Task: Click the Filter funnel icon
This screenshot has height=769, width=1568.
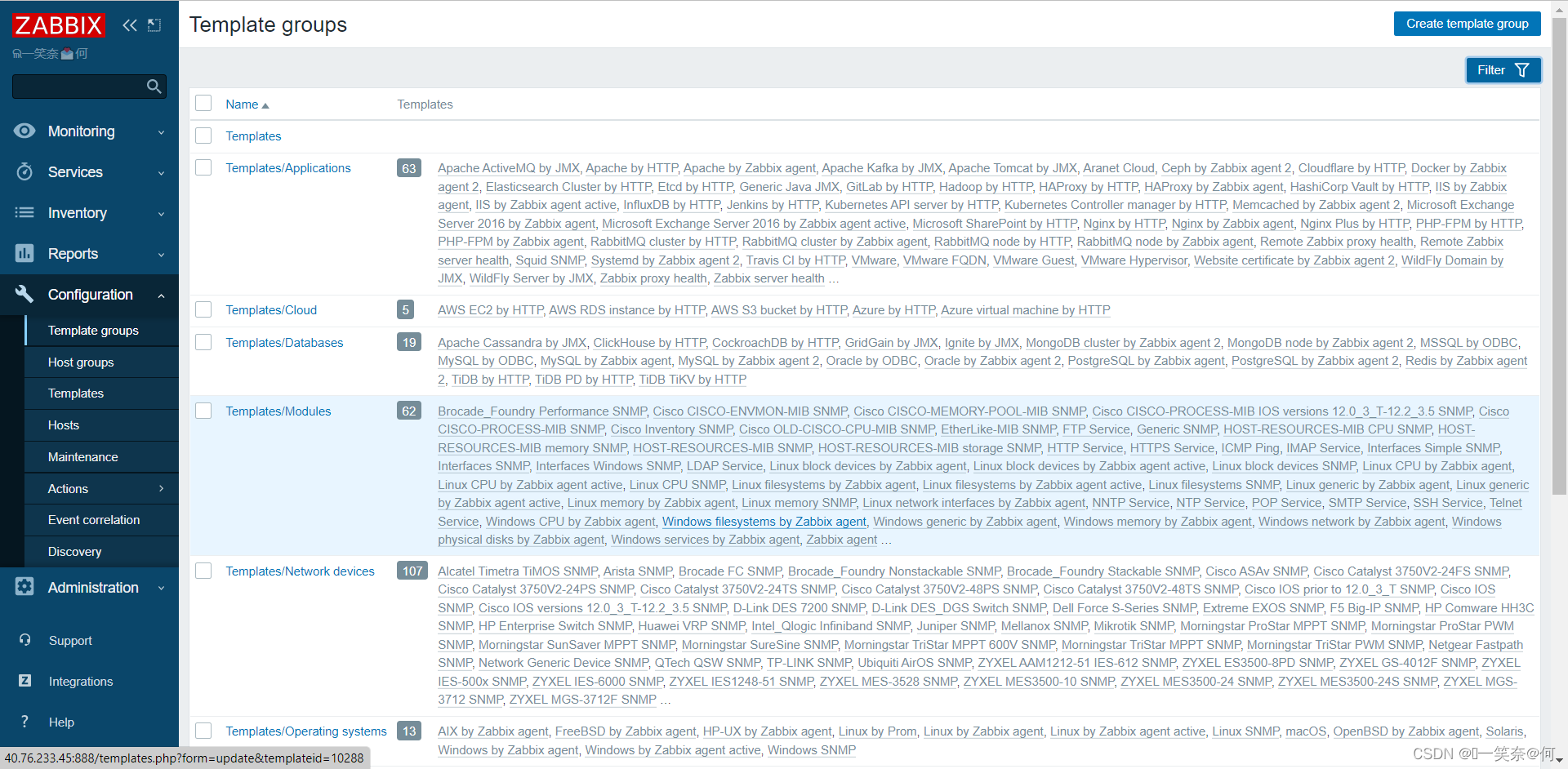Action: coord(1522,70)
